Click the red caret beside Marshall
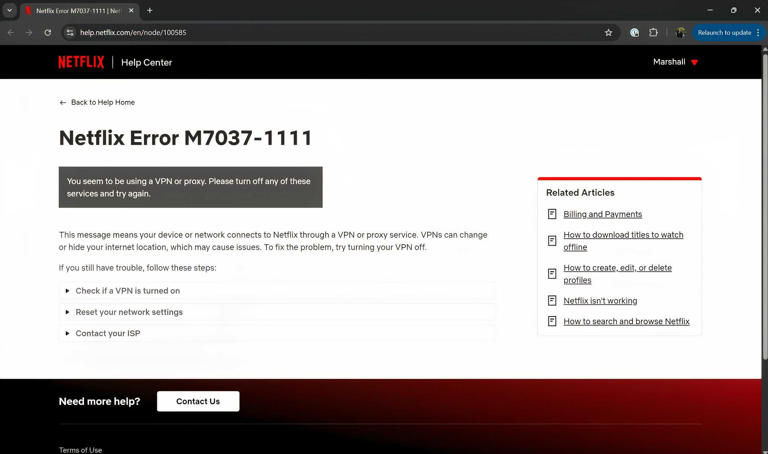The width and height of the screenshot is (768, 454). pos(694,62)
